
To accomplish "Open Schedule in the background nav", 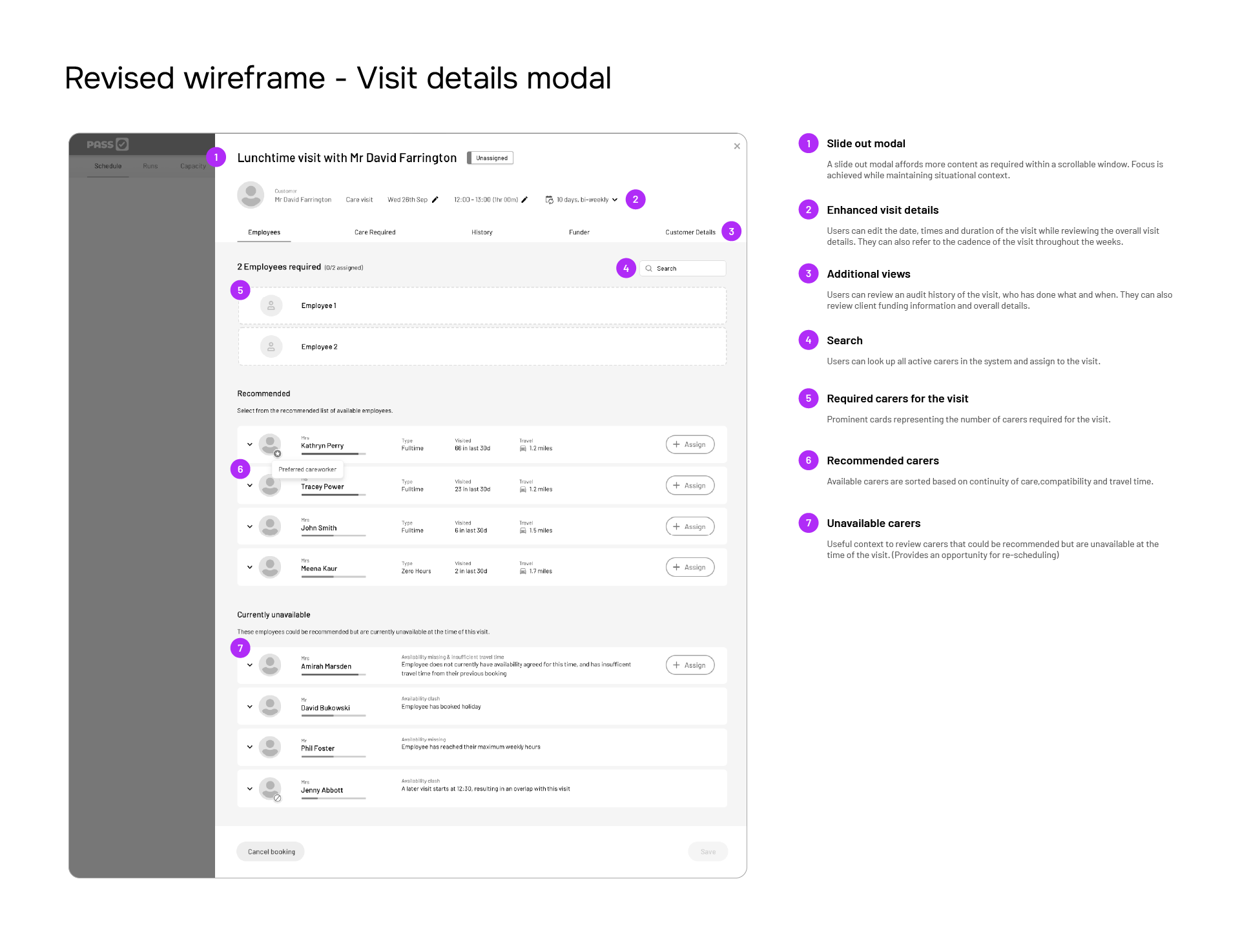I will tap(108, 167).
